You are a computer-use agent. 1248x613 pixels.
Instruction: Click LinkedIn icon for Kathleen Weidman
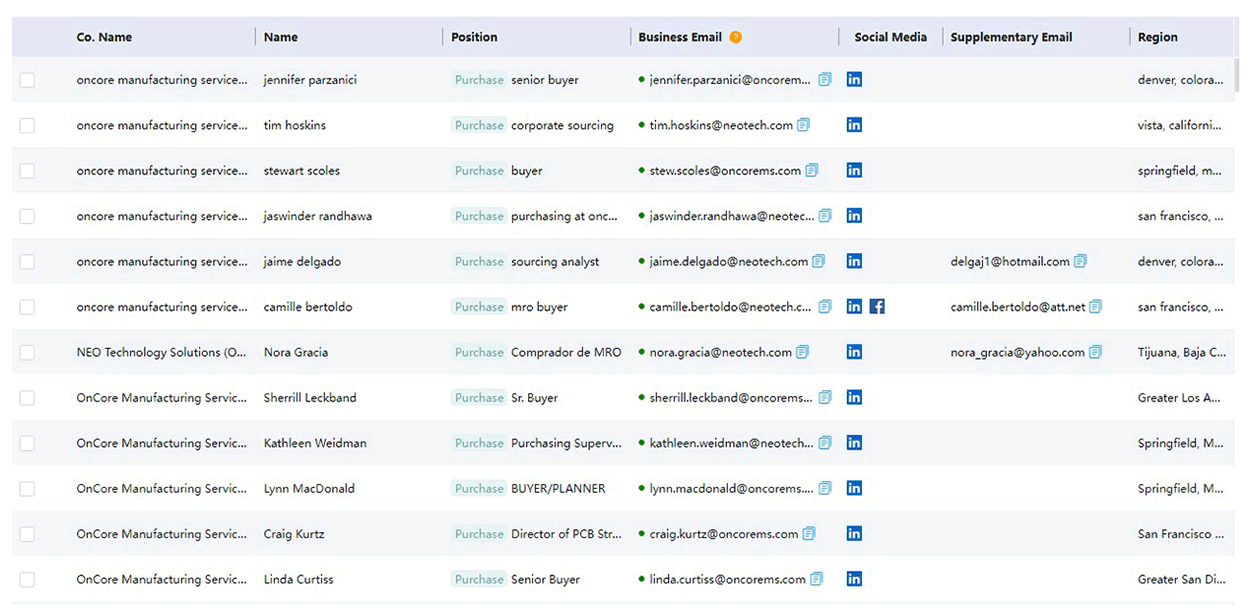tap(854, 443)
